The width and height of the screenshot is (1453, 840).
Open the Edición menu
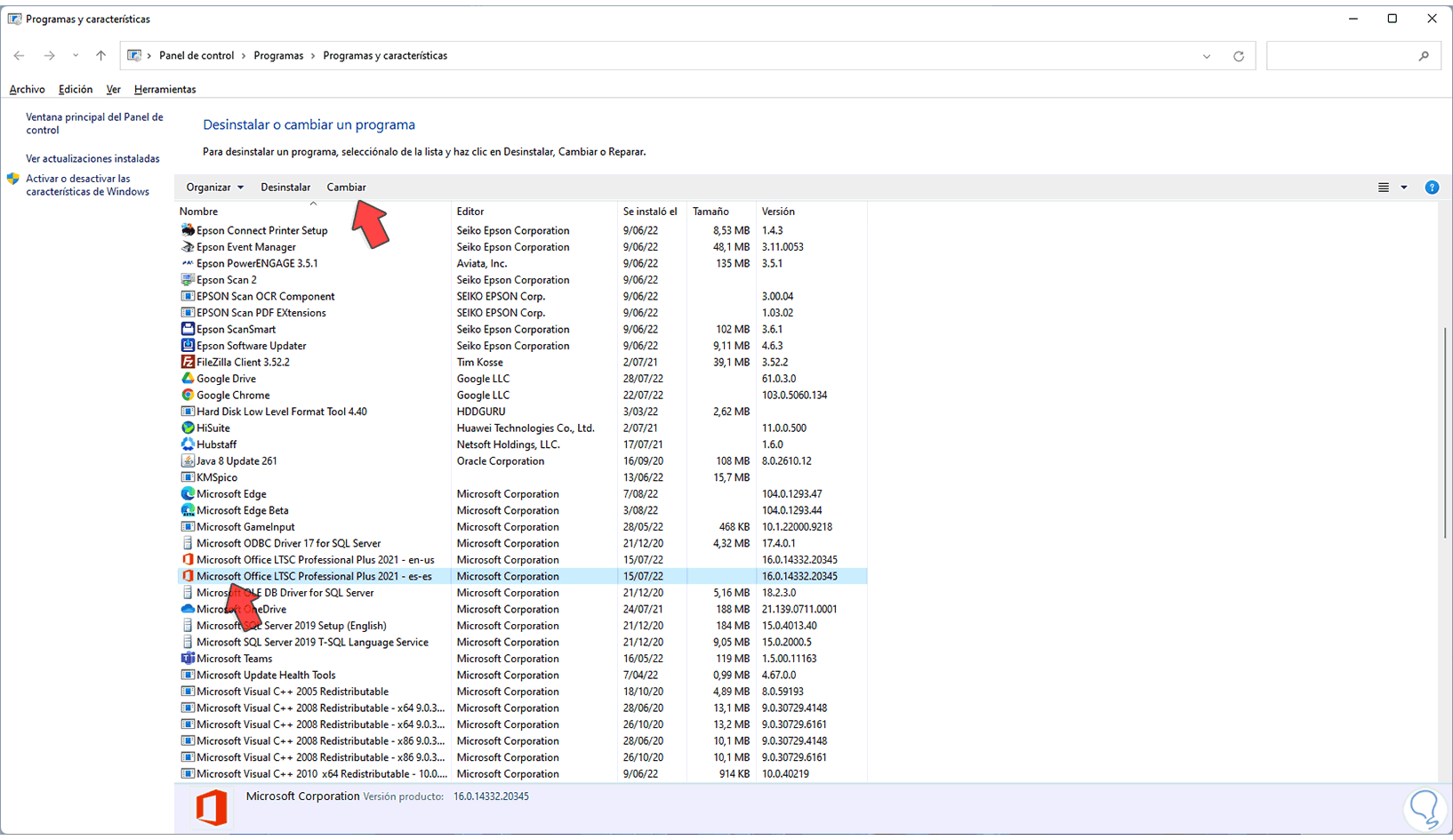[x=76, y=90]
